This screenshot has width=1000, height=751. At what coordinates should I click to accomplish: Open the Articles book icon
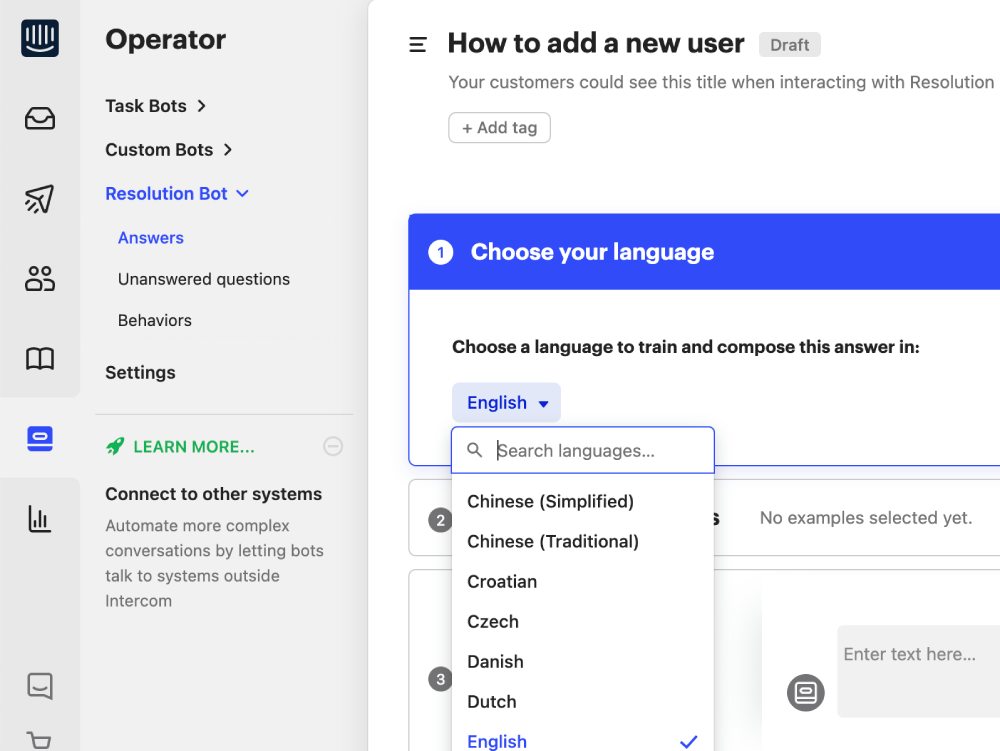40,359
